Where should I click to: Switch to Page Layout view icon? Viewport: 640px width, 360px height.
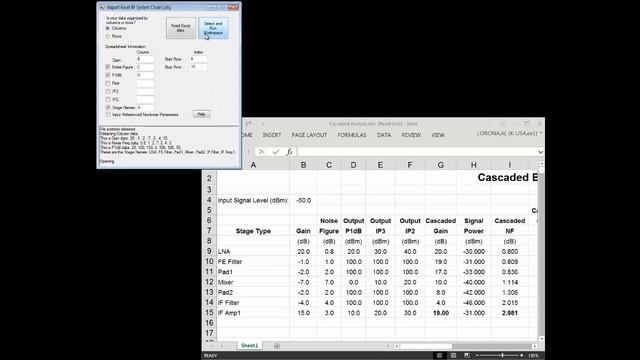click(x=453, y=356)
